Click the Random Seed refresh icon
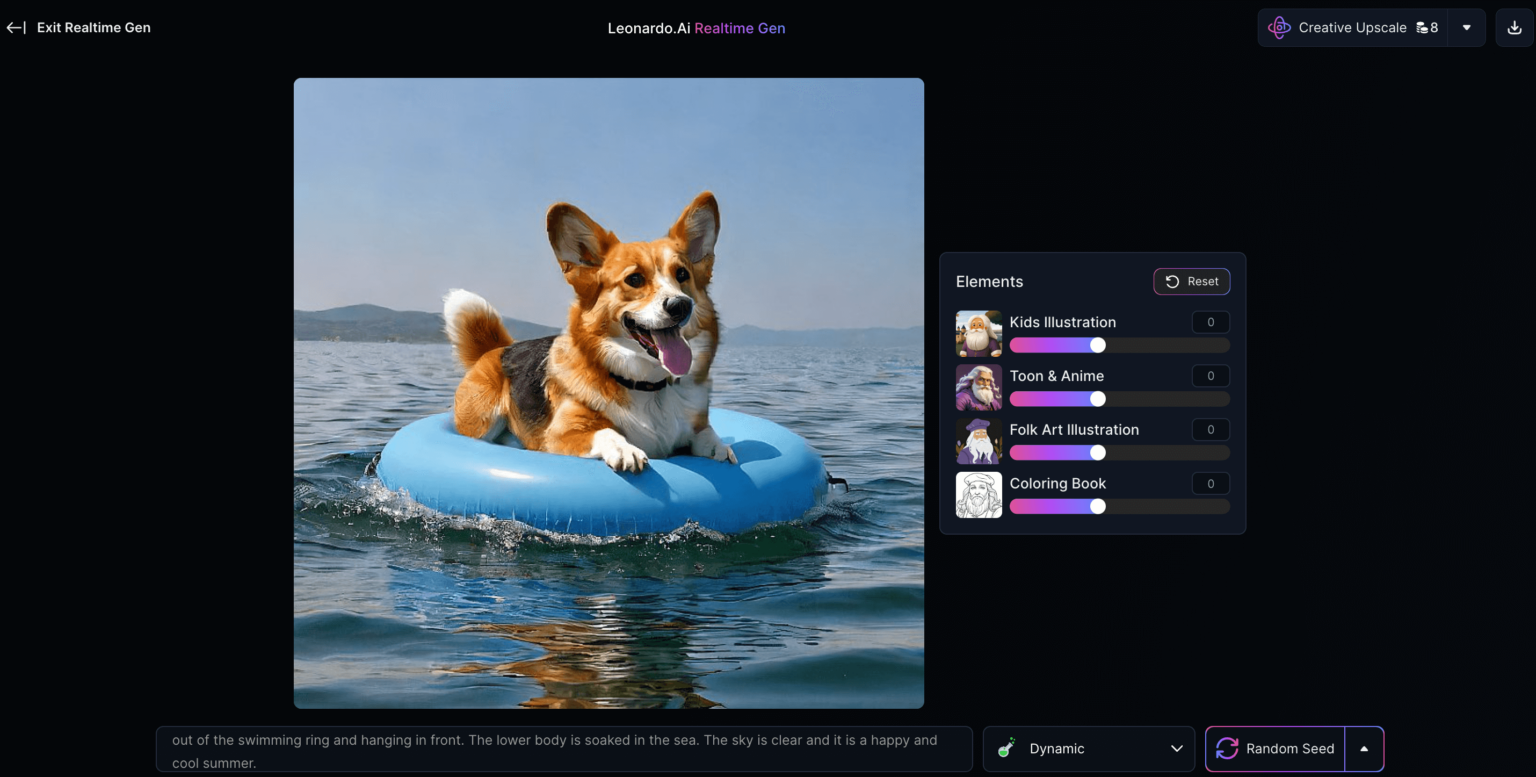 click(x=1227, y=749)
